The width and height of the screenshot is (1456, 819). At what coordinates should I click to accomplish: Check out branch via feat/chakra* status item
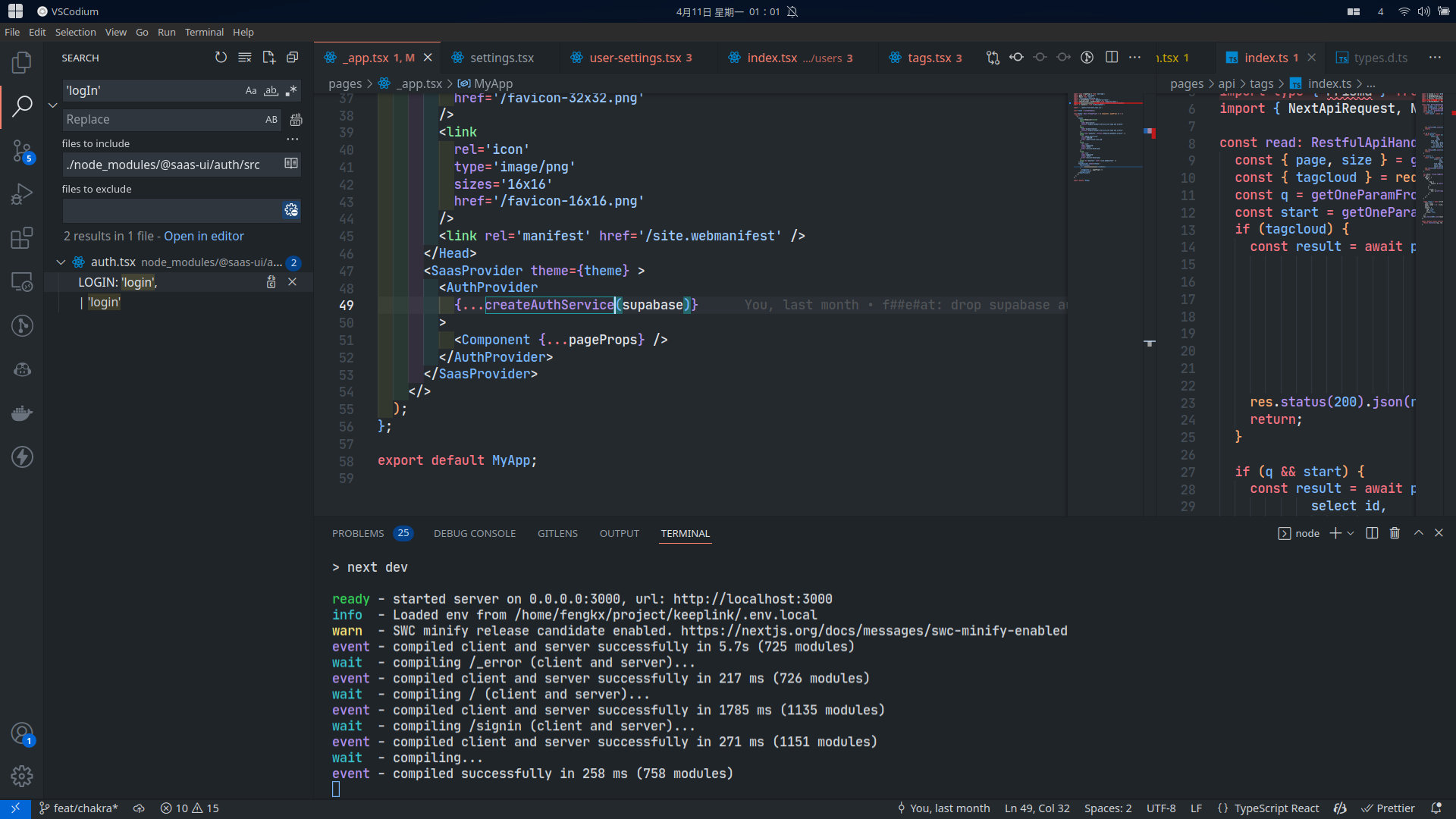78,808
